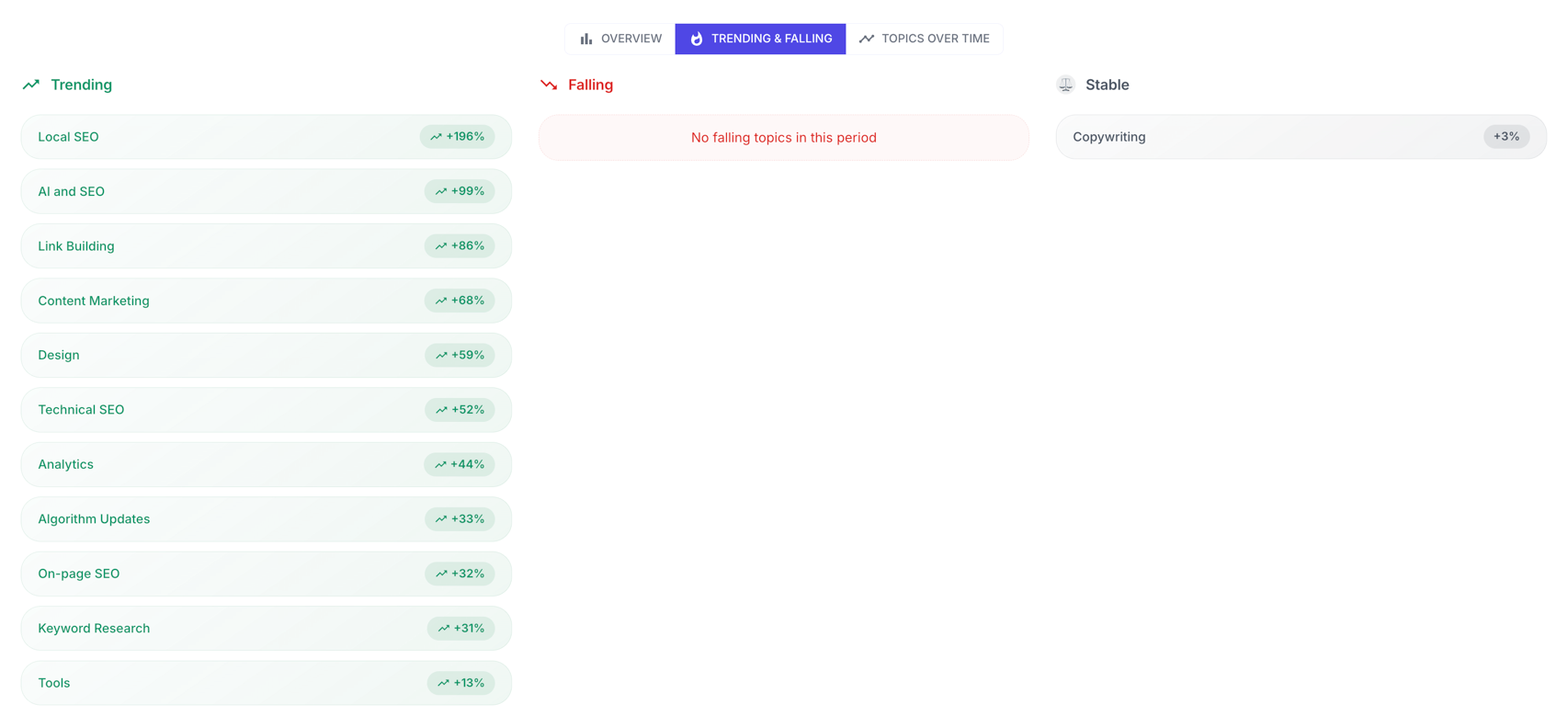Image resolution: width=1568 pixels, height=716 pixels.
Task: Switch to Topics Over Time tab
Action: (924, 39)
